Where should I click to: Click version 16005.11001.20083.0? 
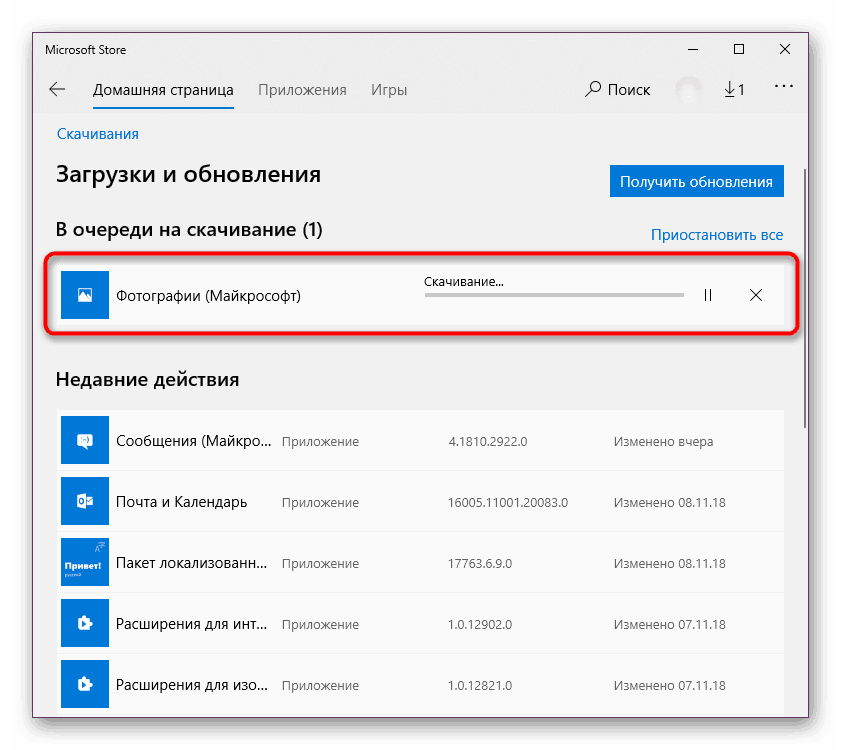[507, 503]
